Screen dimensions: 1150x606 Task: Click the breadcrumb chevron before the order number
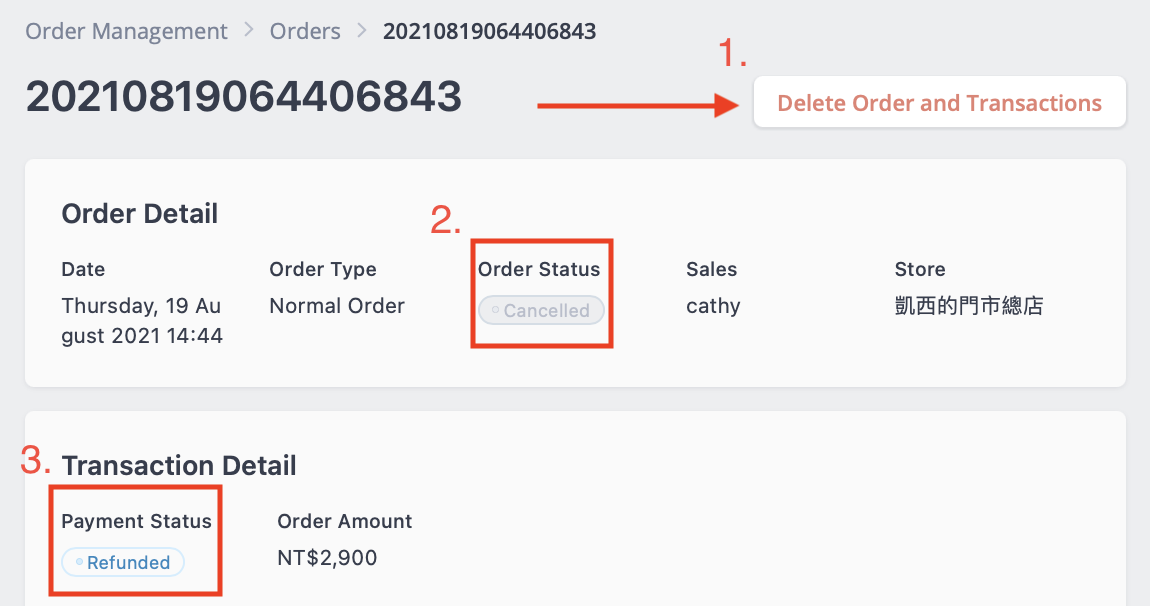point(361,31)
